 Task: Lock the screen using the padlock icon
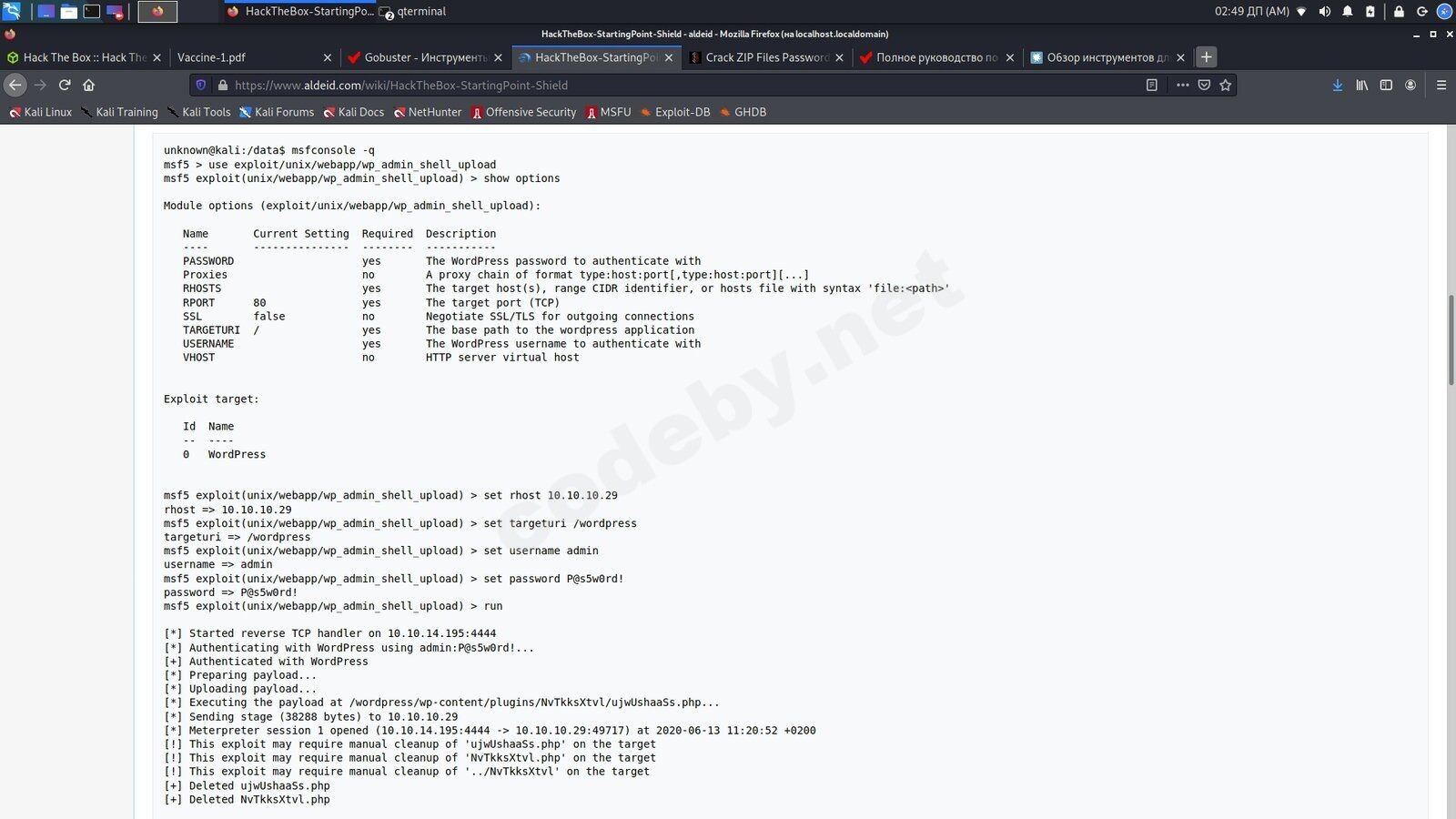[1399, 12]
